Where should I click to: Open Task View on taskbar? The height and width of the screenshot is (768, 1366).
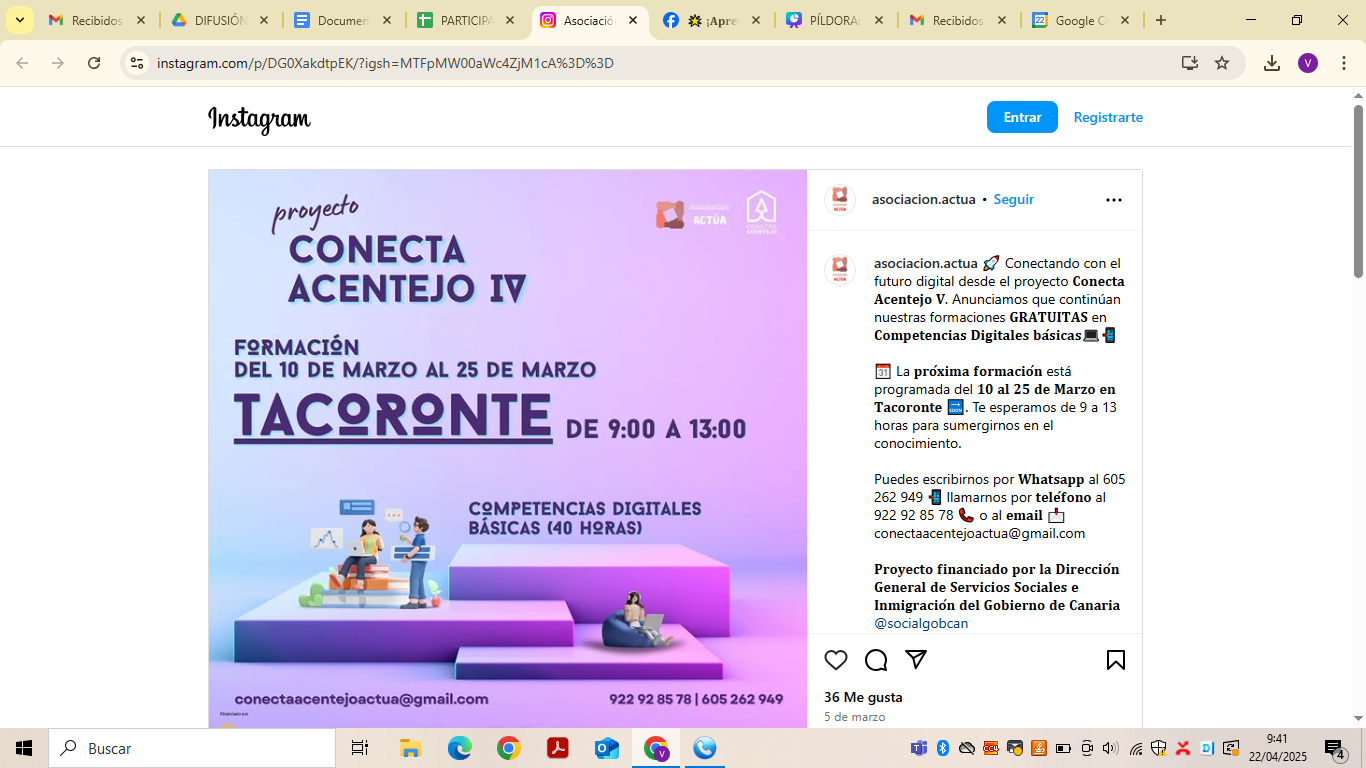point(360,748)
